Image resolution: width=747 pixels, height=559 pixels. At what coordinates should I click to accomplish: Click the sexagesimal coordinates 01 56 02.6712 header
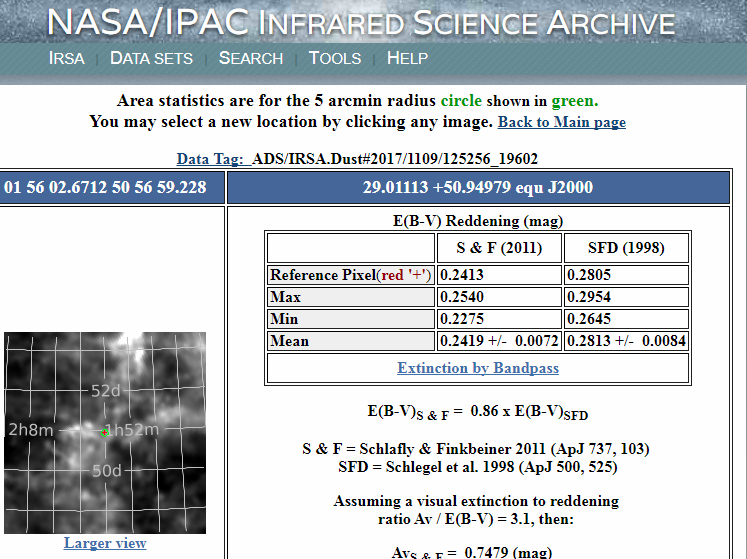tap(105, 187)
